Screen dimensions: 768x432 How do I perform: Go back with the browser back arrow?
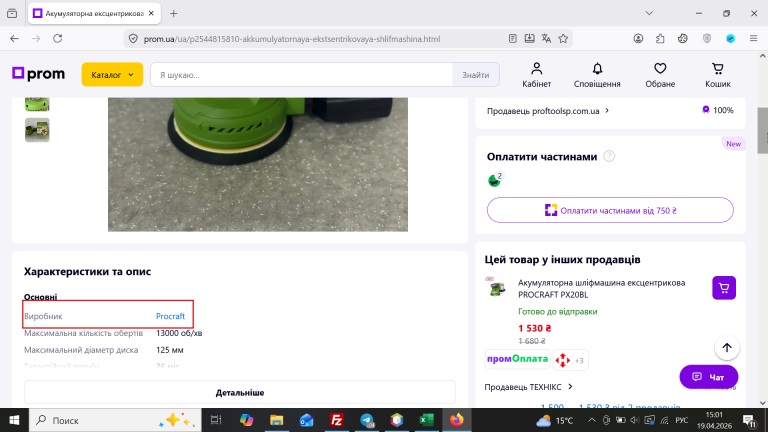click(x=14, y=39)
